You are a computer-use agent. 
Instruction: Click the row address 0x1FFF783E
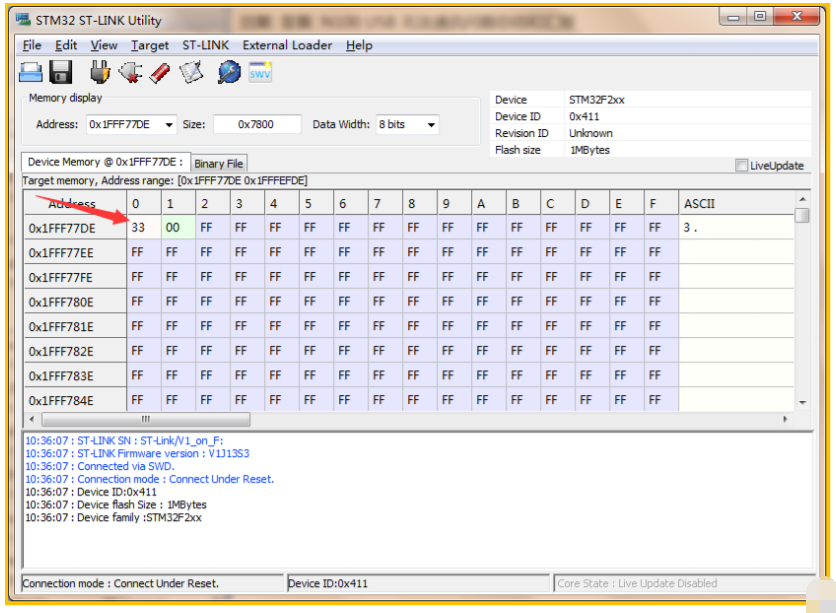click(x=75, y=376)
